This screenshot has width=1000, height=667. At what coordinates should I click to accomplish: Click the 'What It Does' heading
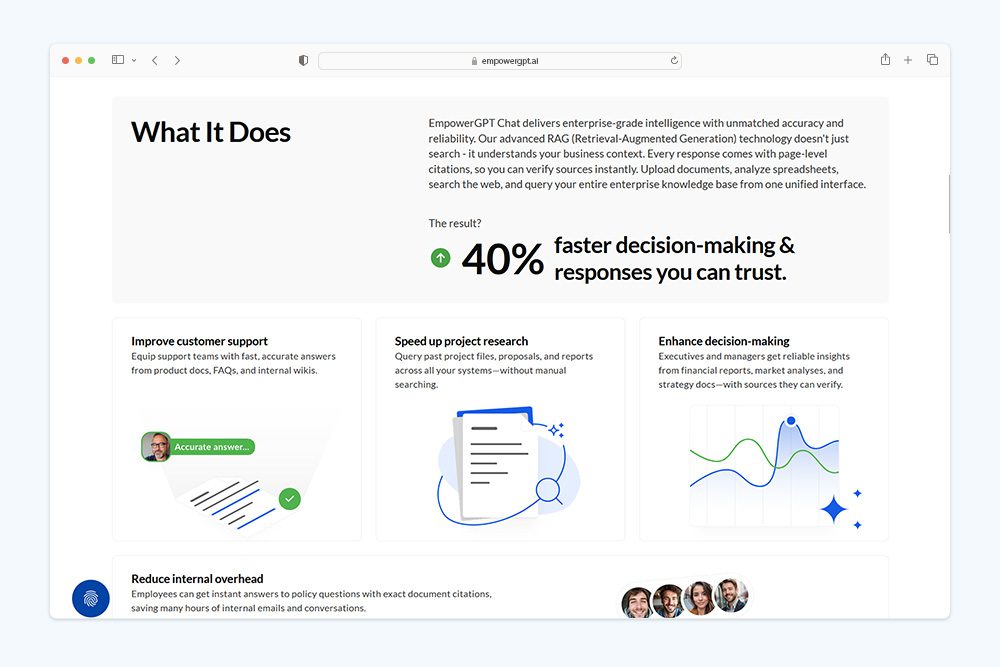(211, 133)
